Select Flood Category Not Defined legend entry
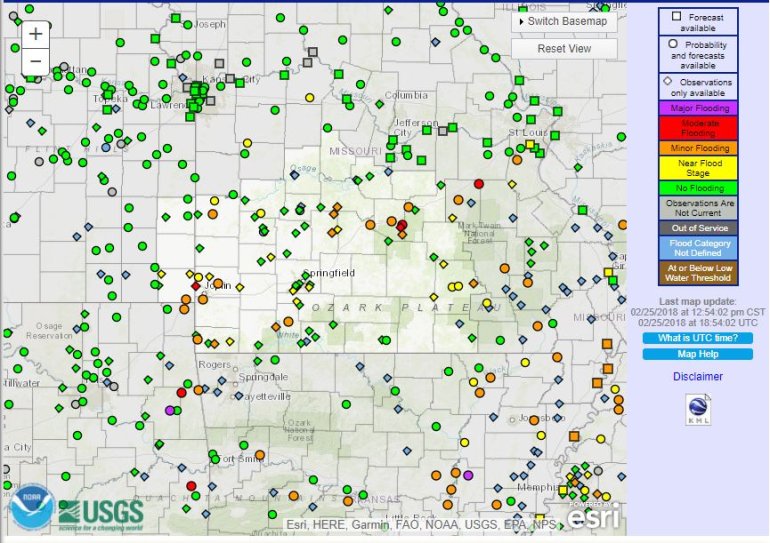Image resolution: width=770 pixels, height=543 pixels. (698, 248)
